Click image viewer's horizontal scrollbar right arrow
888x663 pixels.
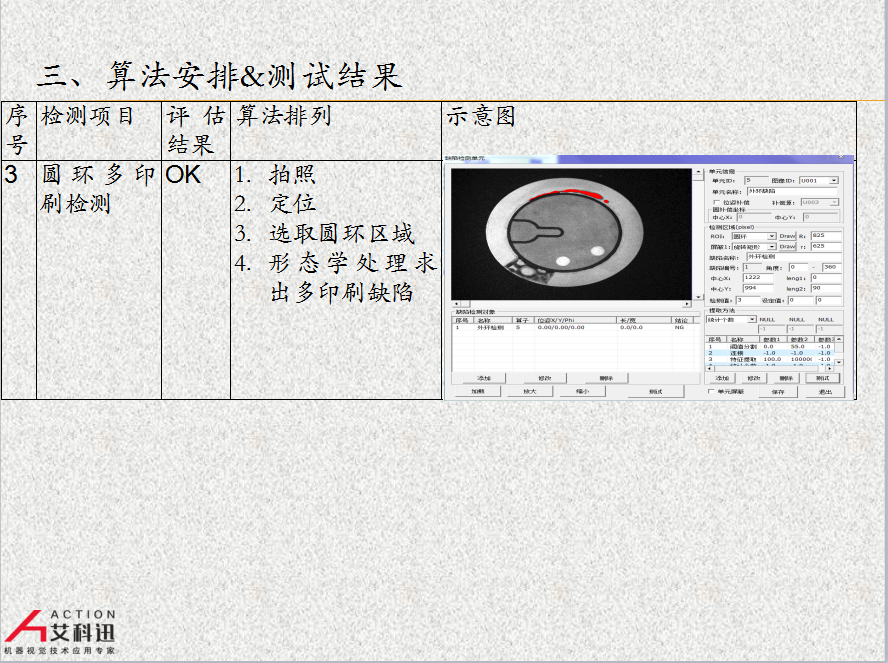pyautogui.click(x=687, y=304)
